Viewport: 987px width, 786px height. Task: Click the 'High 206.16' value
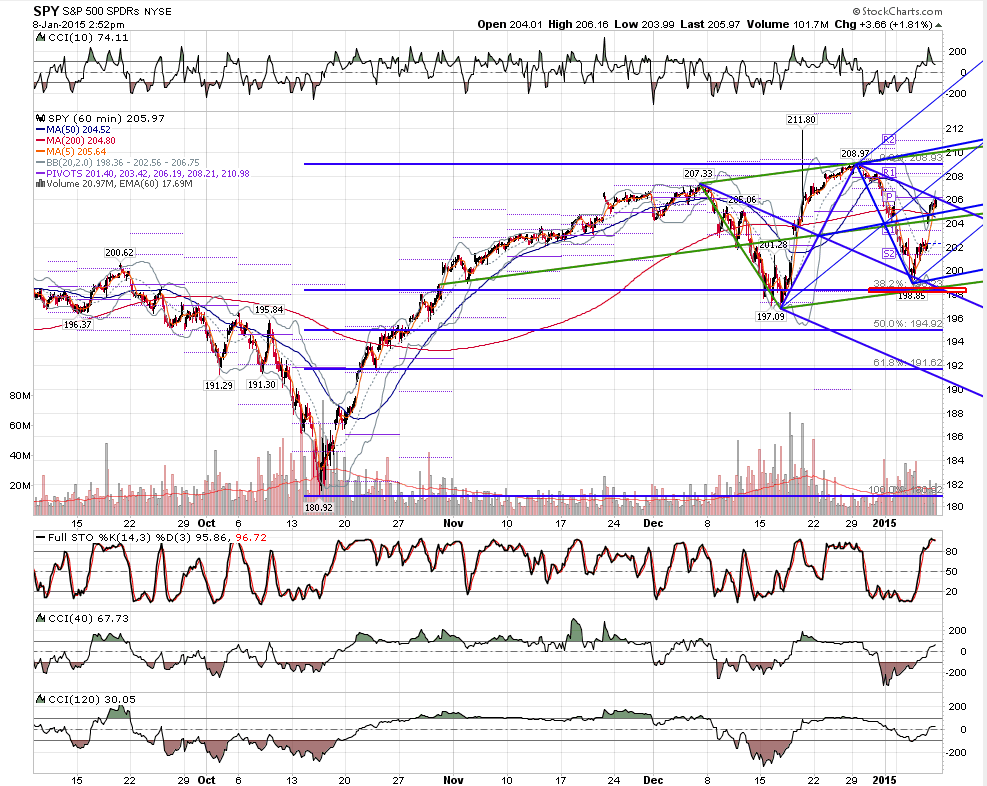pyautogui.click(x=578, y=25)
